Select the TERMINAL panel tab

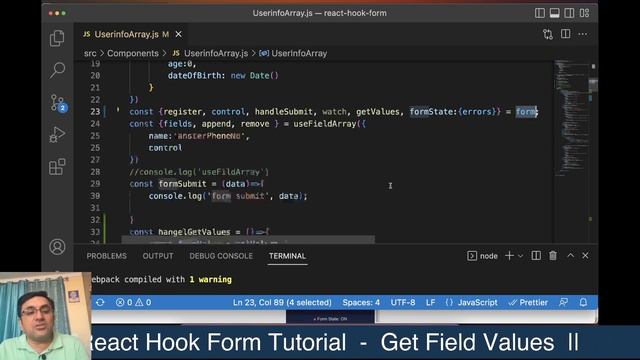coord(287,256)
